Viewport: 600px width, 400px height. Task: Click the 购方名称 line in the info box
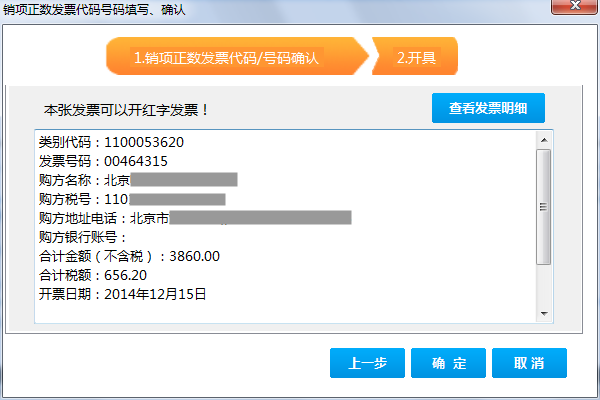coord(138,180)
